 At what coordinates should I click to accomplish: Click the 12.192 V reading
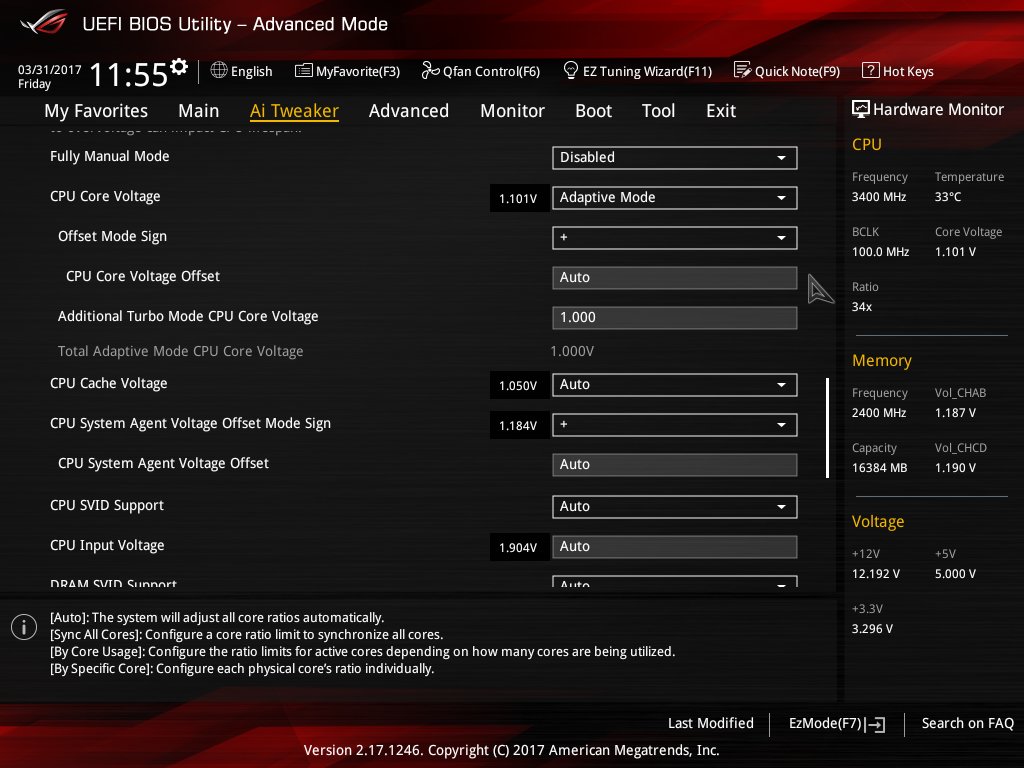(x=876, y=573)
